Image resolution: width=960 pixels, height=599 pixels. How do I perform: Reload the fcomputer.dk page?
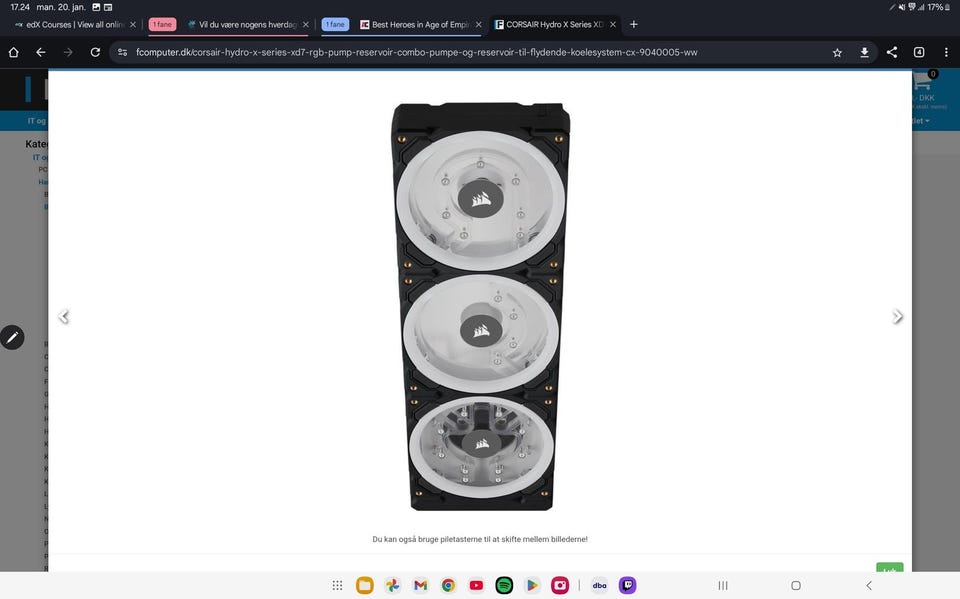click(95, 52)
